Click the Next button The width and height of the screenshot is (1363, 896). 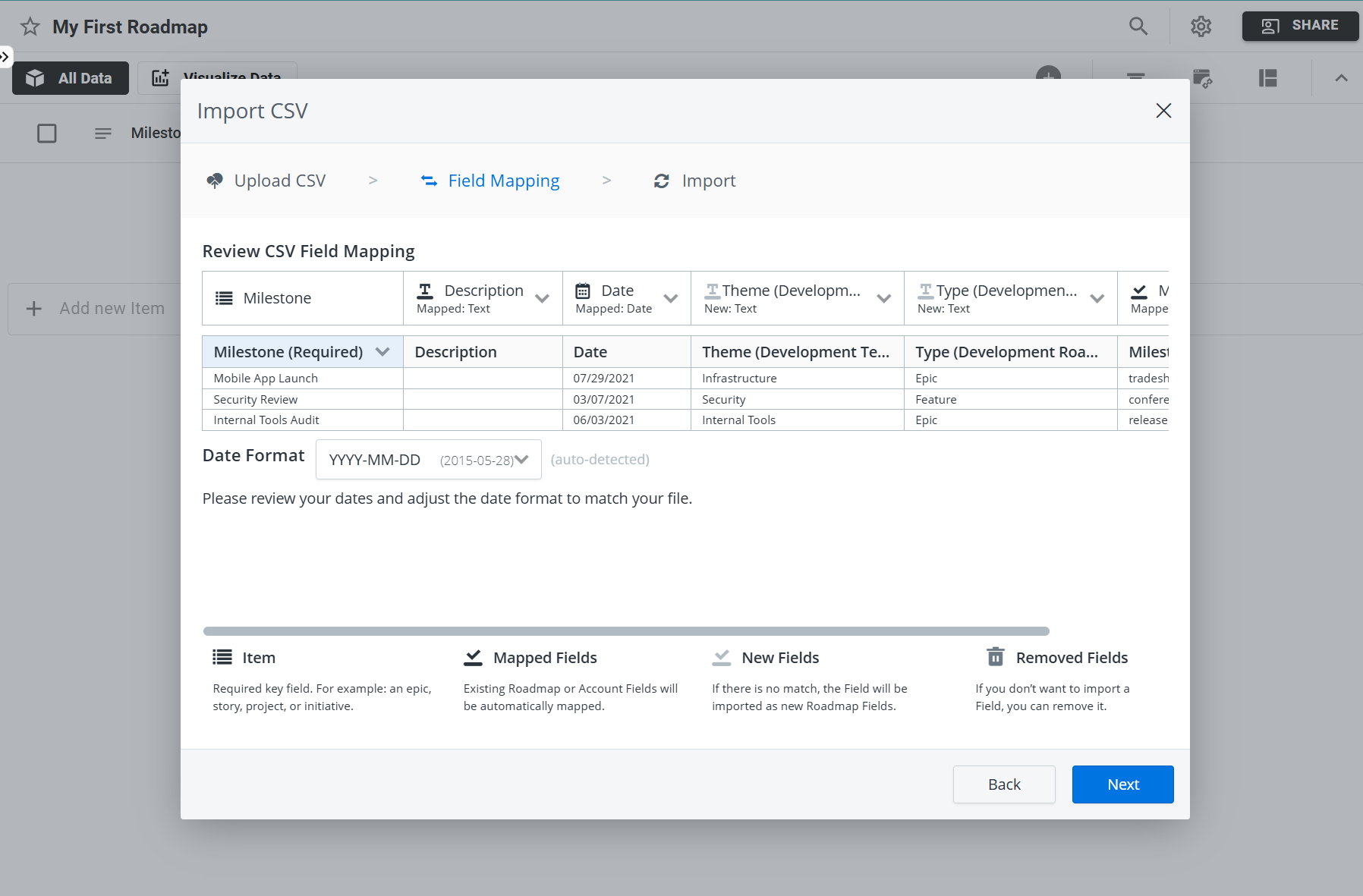tap(1122, 784)
